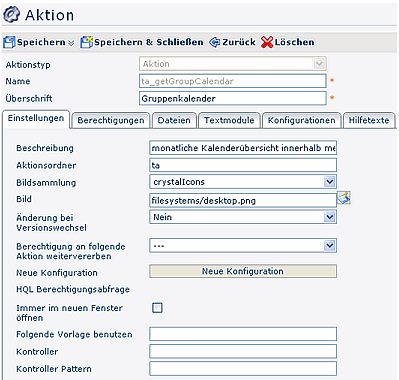Click the Bildsammlung label text
399x380 pixels.
tap(46, 183)
